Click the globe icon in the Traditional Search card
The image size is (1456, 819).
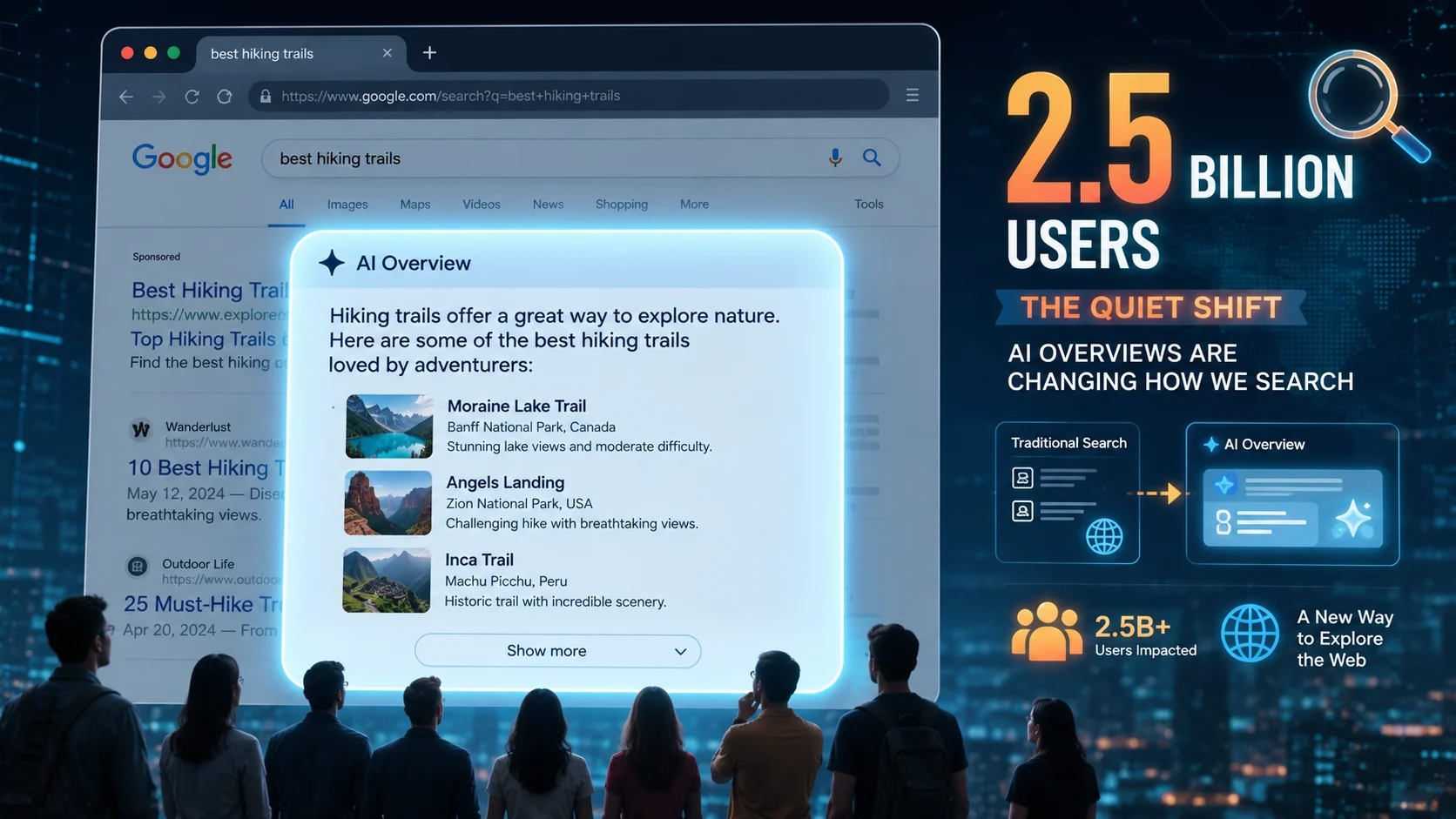tap(1104, 535)
